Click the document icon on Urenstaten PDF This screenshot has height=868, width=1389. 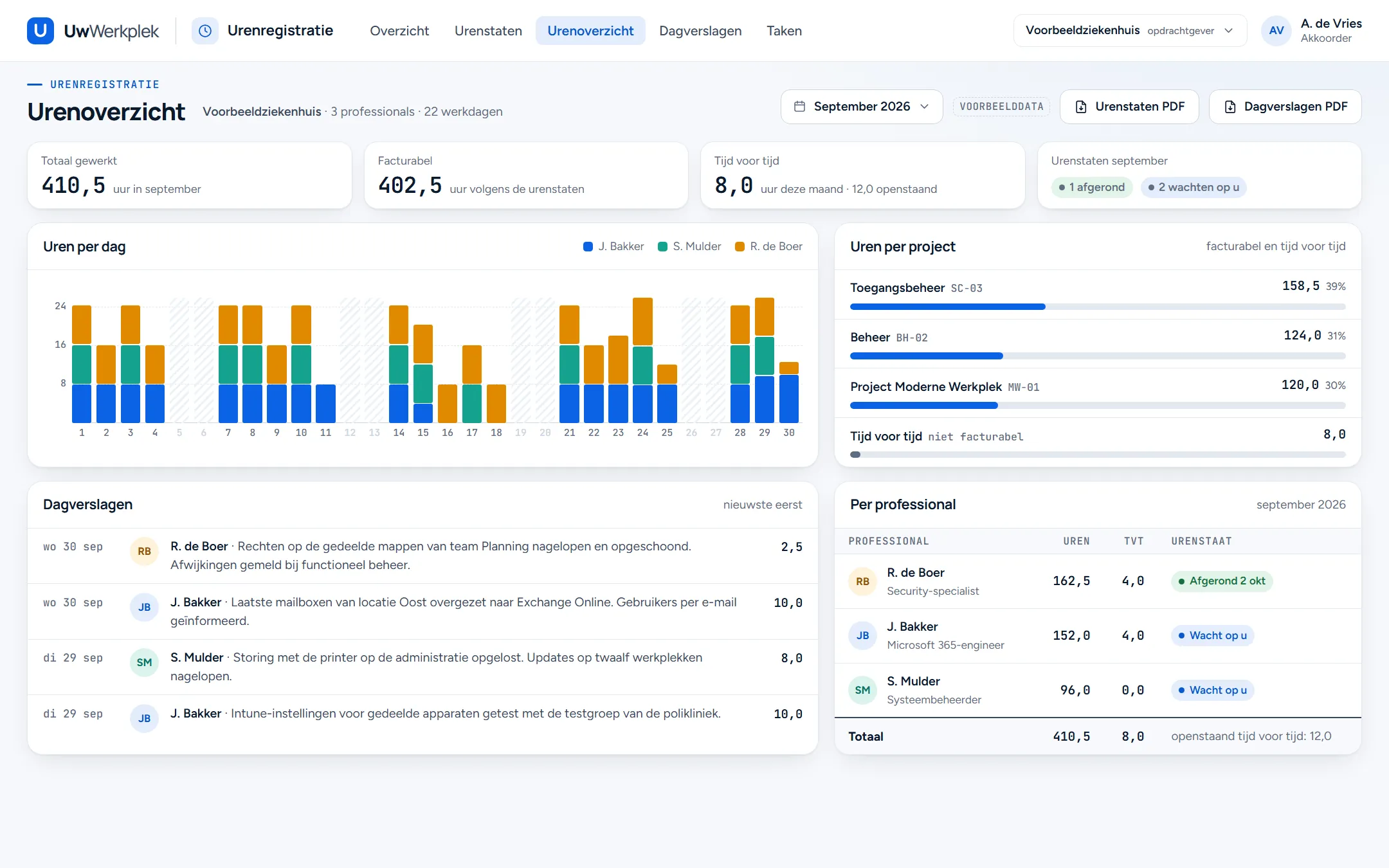[x=1081, y=107]
